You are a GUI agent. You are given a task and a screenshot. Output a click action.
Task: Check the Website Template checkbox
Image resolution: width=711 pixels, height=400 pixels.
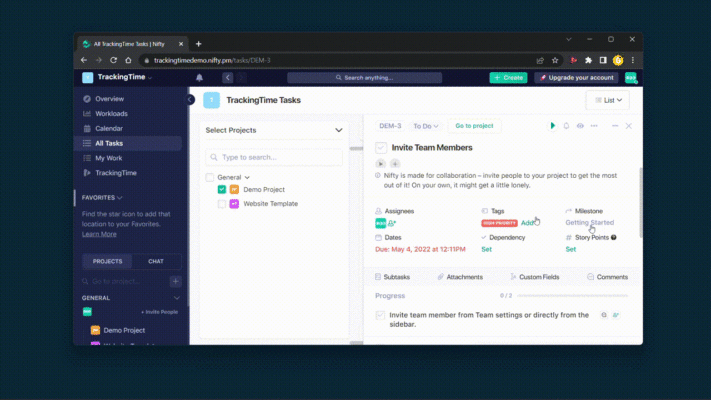(x=222, y=204)
